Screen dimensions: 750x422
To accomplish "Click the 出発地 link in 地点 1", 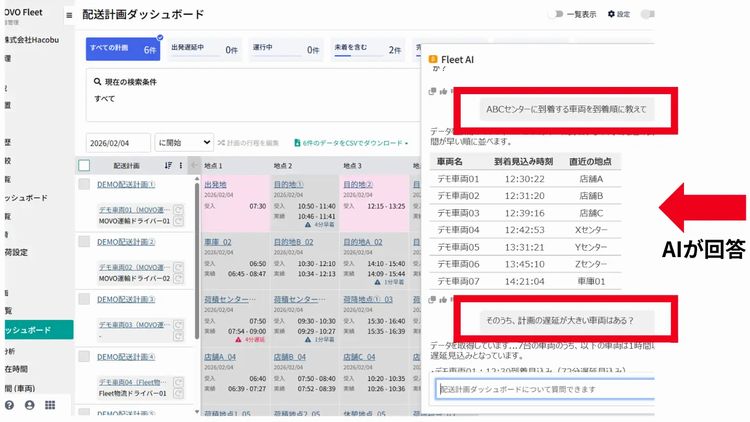I will tap(215, 184).
